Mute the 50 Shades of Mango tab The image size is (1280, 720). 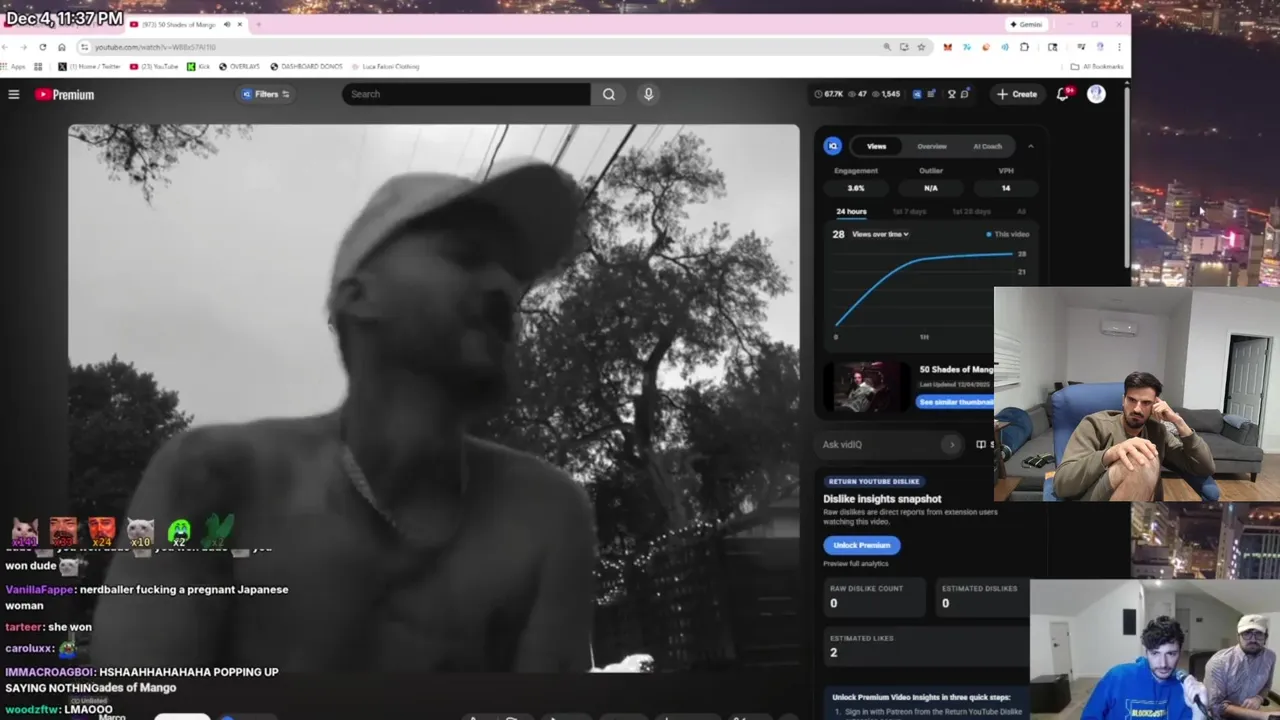227,24
